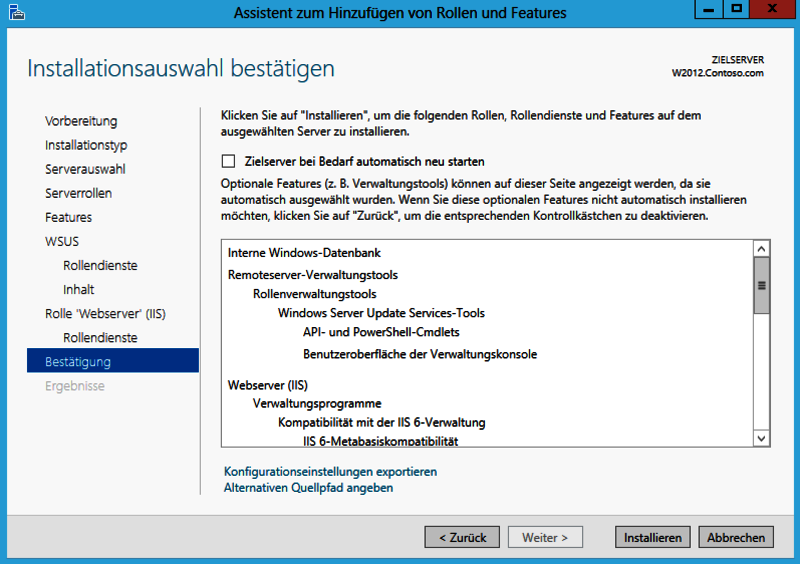Cancel the wizard with Abbrechen
Image resolution: width=800 pixels, height=564 pixels.
736,537
